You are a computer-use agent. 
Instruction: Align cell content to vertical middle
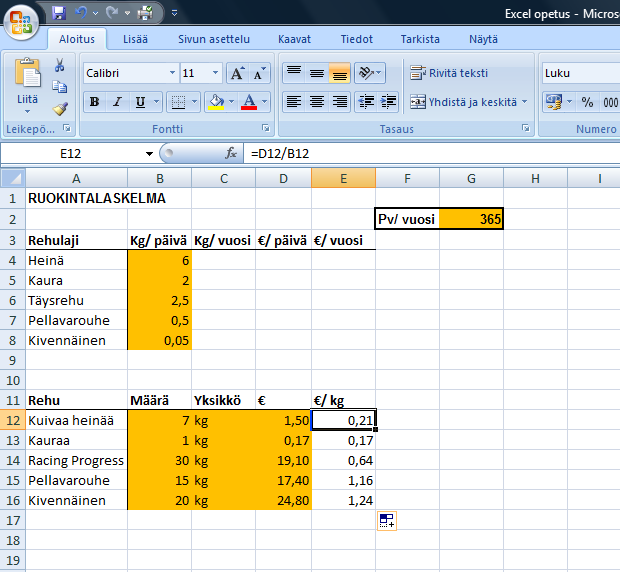317,73
